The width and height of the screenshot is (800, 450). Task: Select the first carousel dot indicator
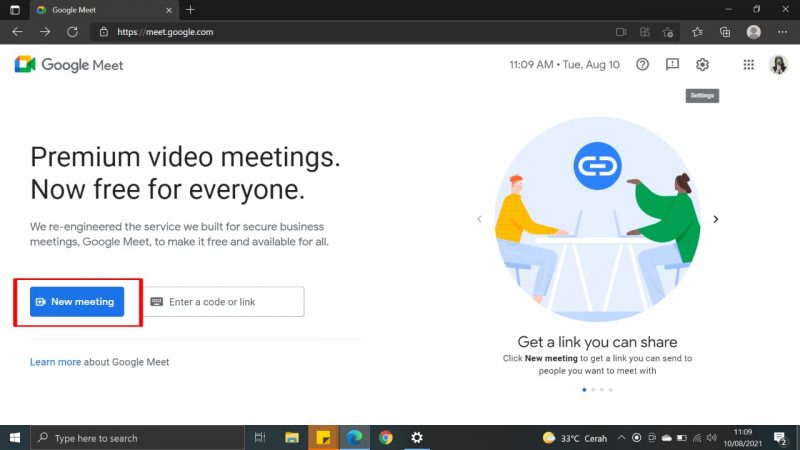tap(584, 390)
